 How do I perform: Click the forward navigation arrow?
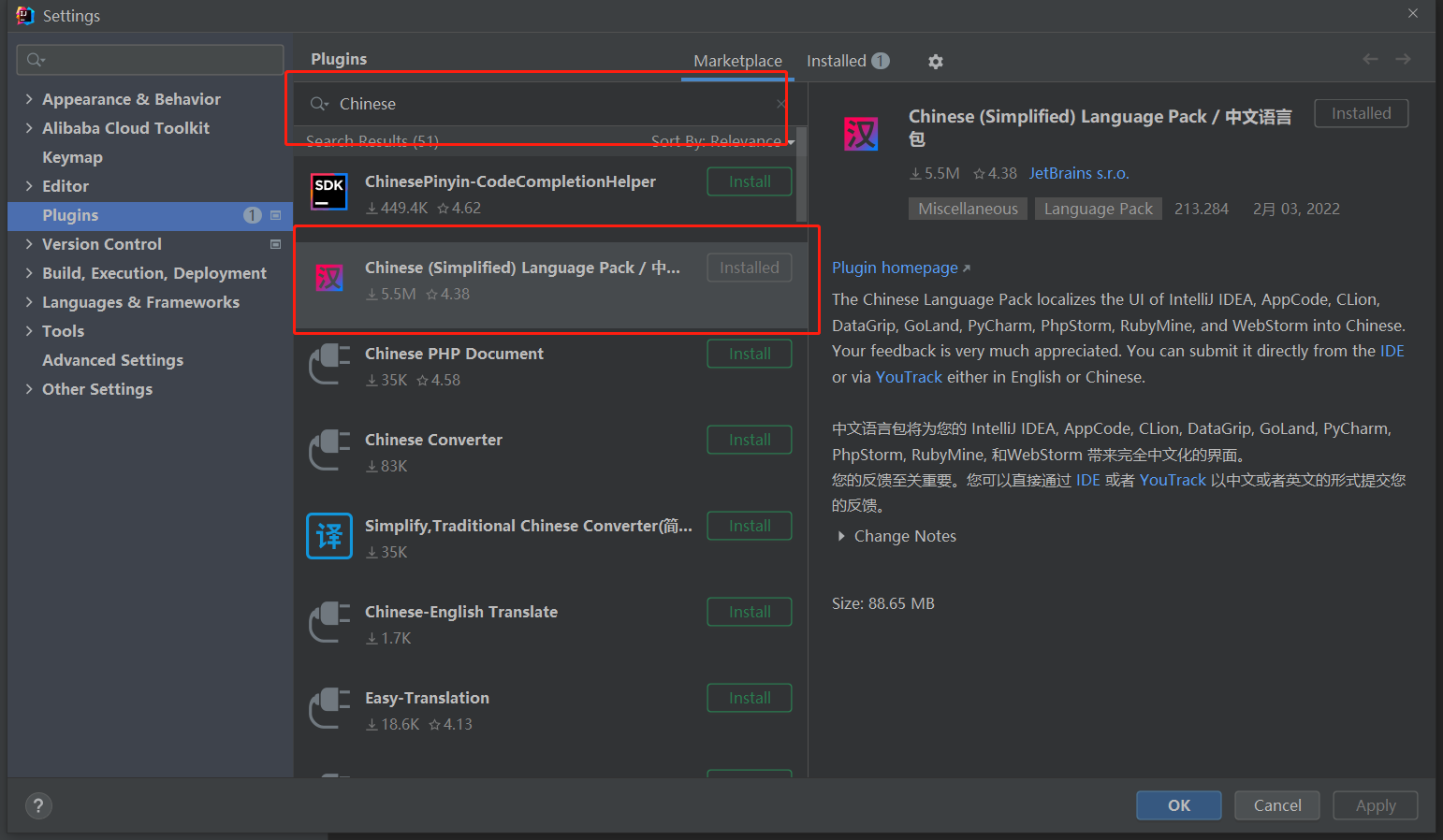(1403, 58)
